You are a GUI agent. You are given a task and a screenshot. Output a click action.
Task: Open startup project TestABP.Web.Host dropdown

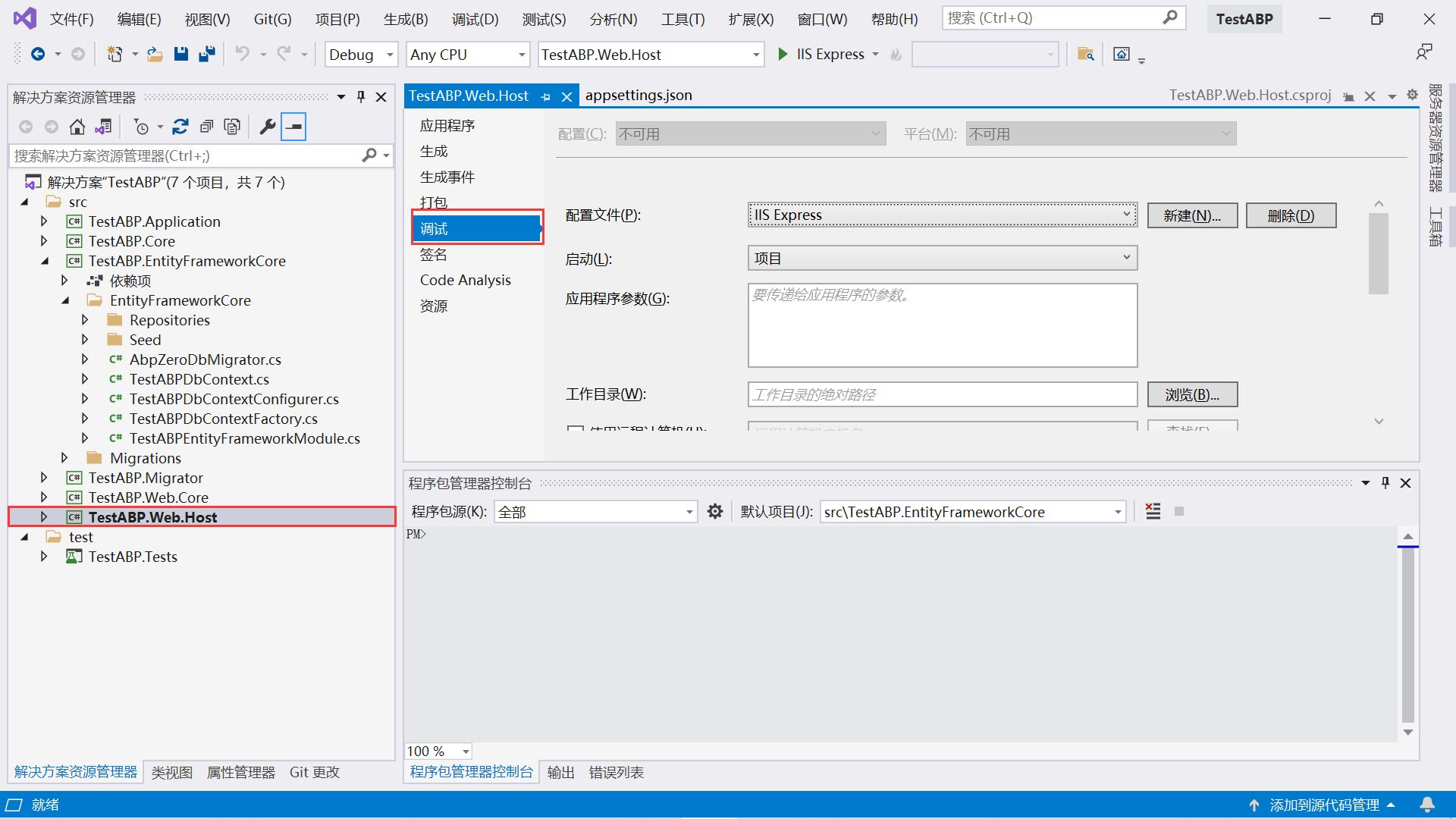651,55
